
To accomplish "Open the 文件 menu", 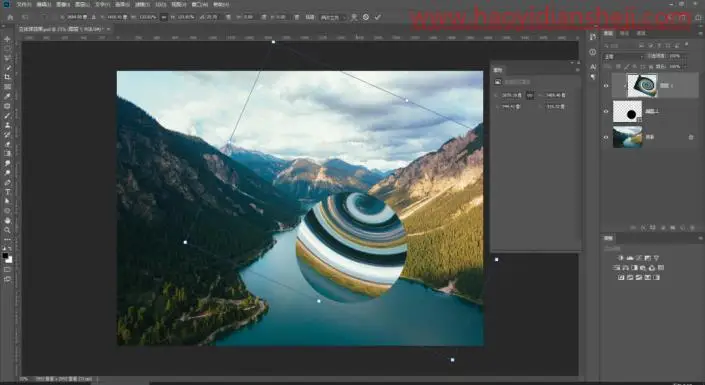I will pos(24,4).
